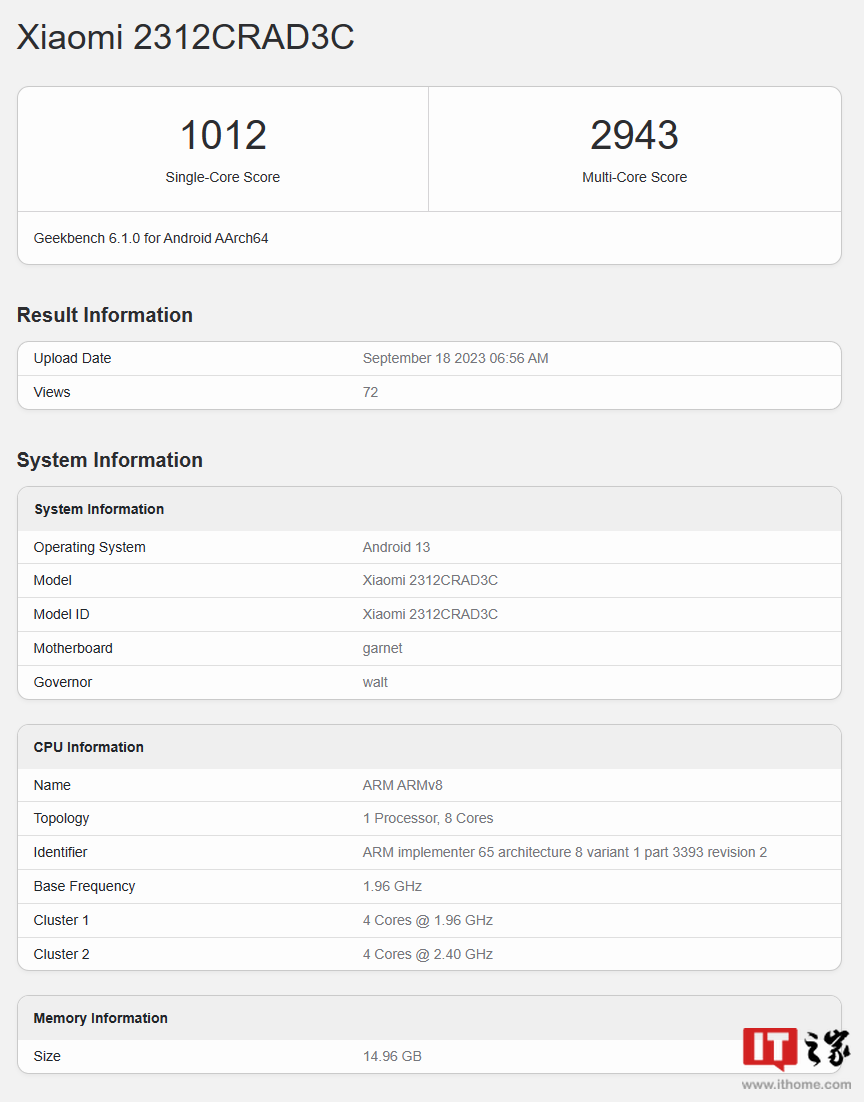Click the Multi-Core Score label
The height and width of the screenshot is (1102, 864).
(x=634, y=177)
